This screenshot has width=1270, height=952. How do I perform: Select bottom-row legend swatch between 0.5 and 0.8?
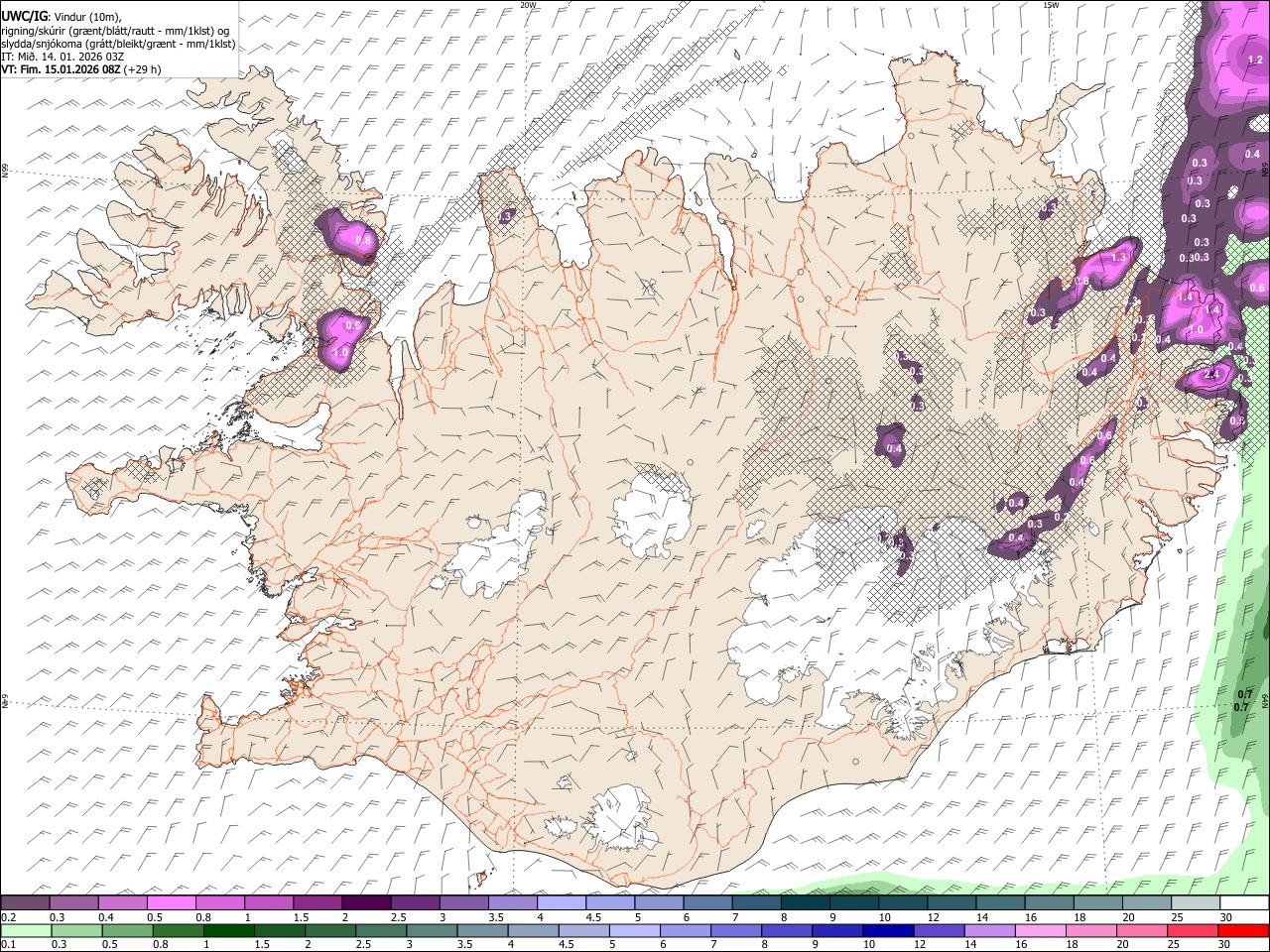127,930
